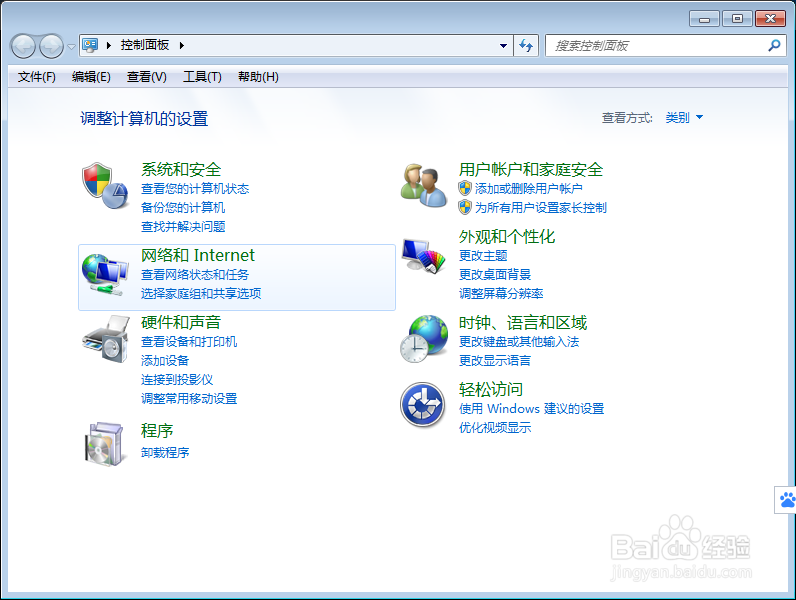Click 查找并解决问题 link
796x600 pixels.
[x=183, y=226]
